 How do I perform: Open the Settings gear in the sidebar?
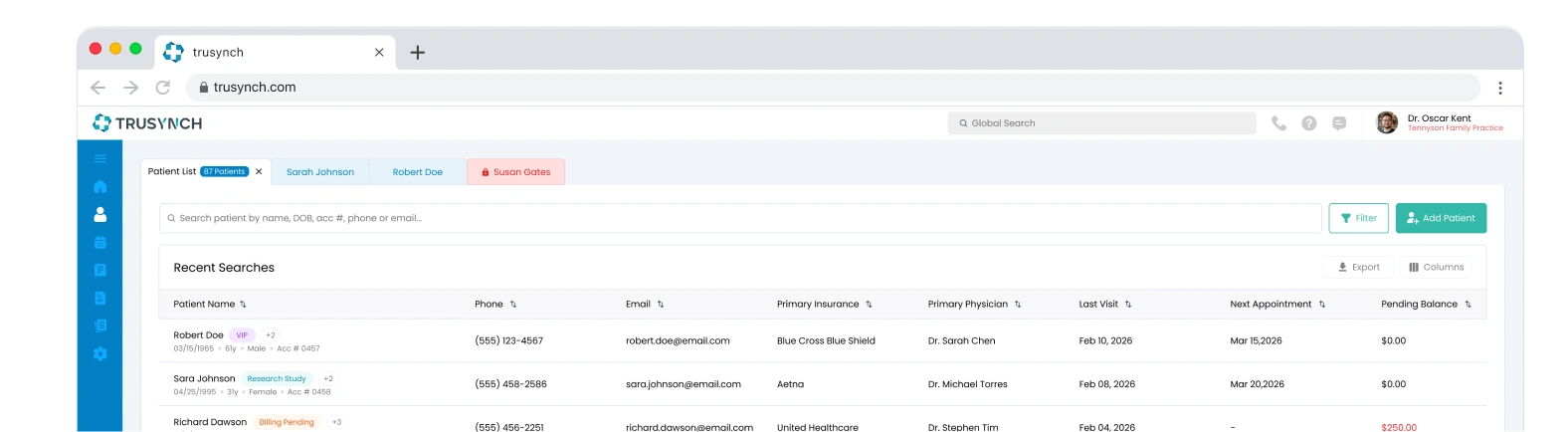tap(99, 353)
